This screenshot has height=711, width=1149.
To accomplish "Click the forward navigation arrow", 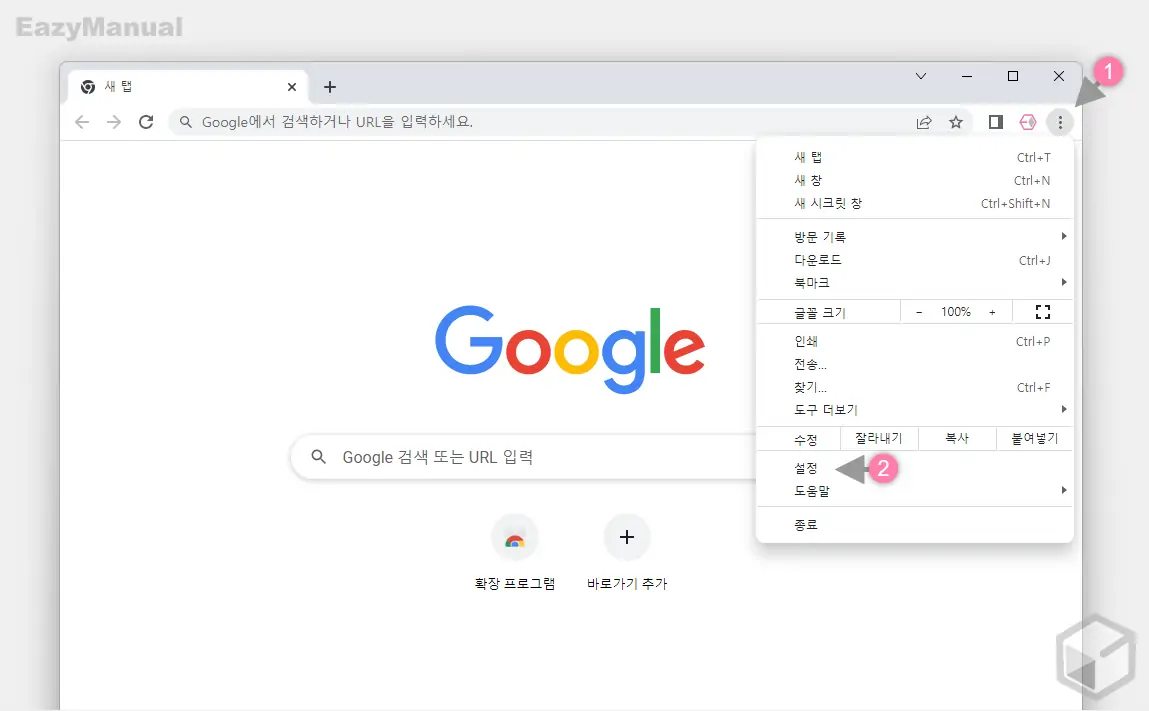I will tap(114, 122).
